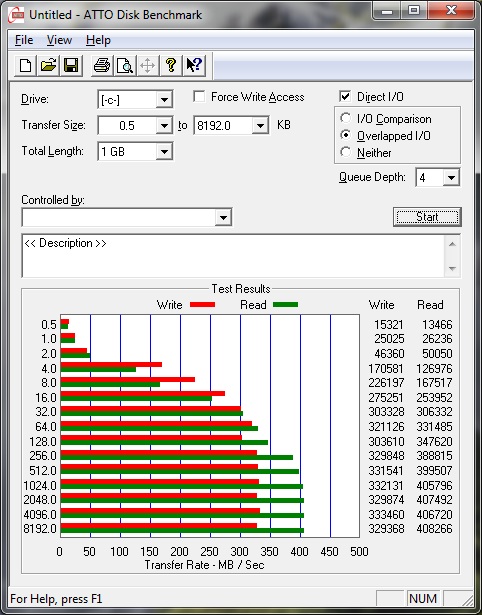Save results with the floppy disk icon
The image size is (482, 615).
[71, 65]
